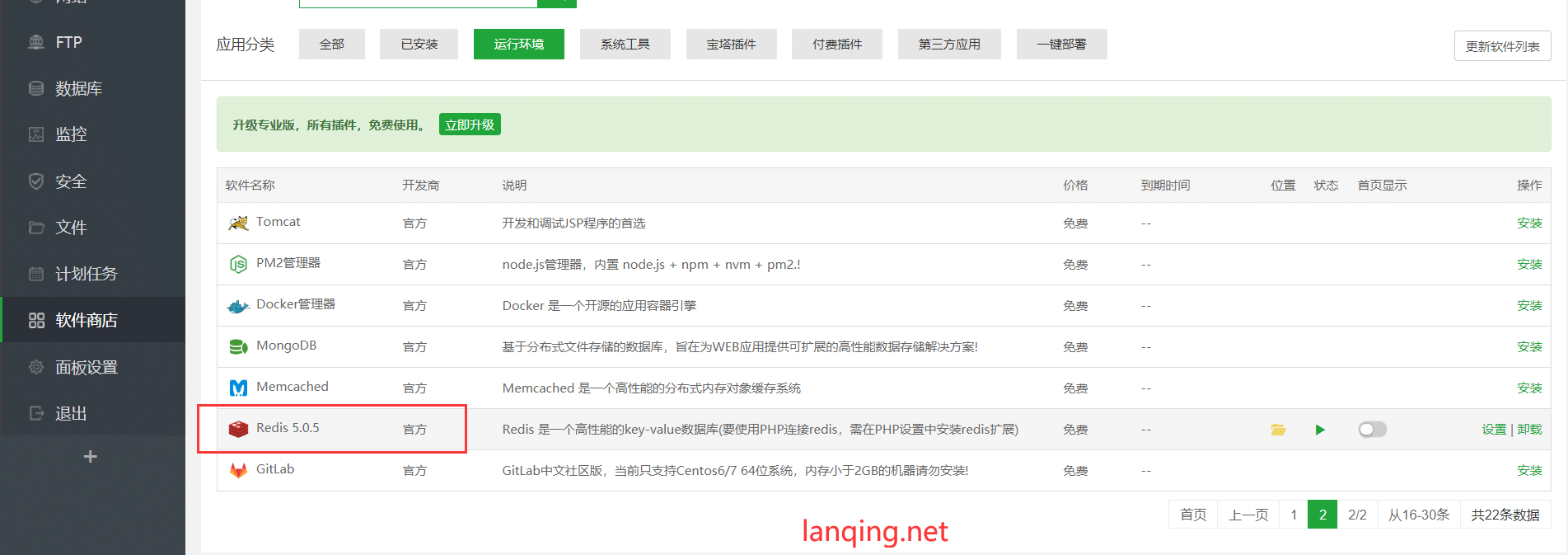Click the Redis 5.0.5 software name
Image resolution: width=1568 pixels, height=555 pixels.
(288, 427)
